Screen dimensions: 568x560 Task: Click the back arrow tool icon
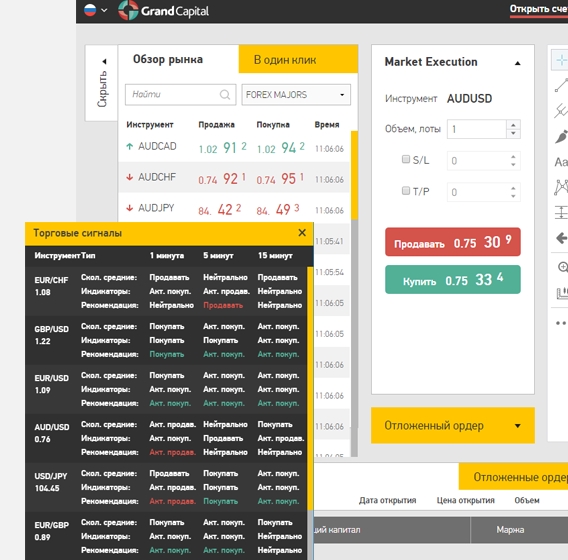coord(561,238)
